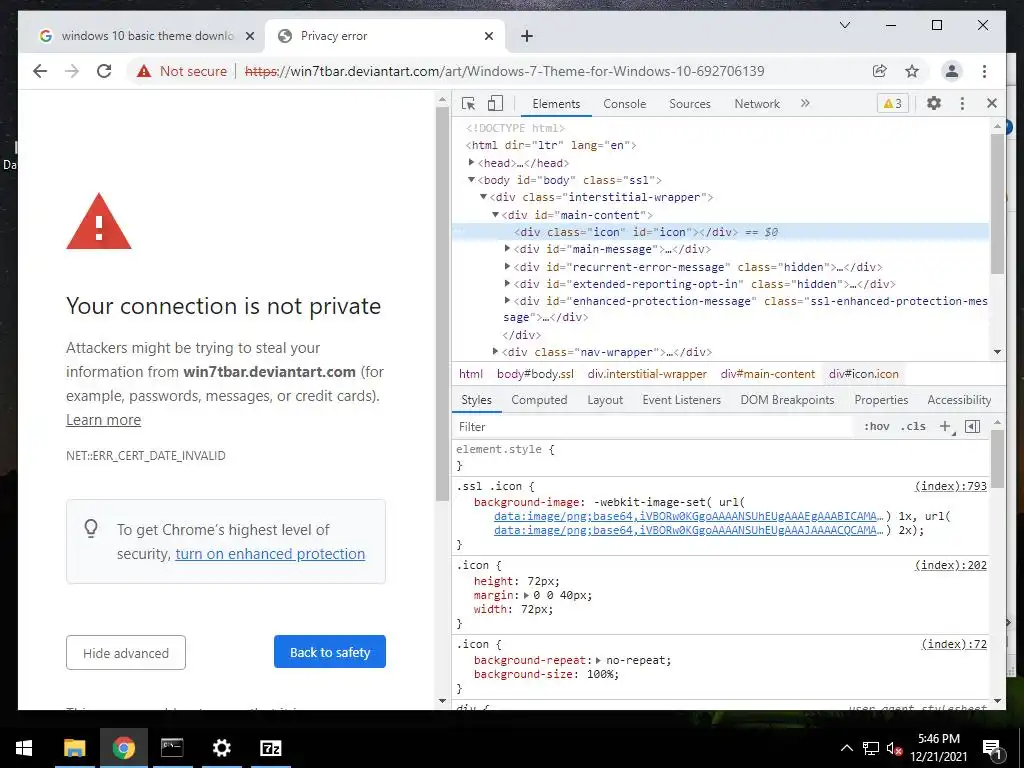
Task: Expand the extended-reporting-opt-in div node
Action: [507, 283]
